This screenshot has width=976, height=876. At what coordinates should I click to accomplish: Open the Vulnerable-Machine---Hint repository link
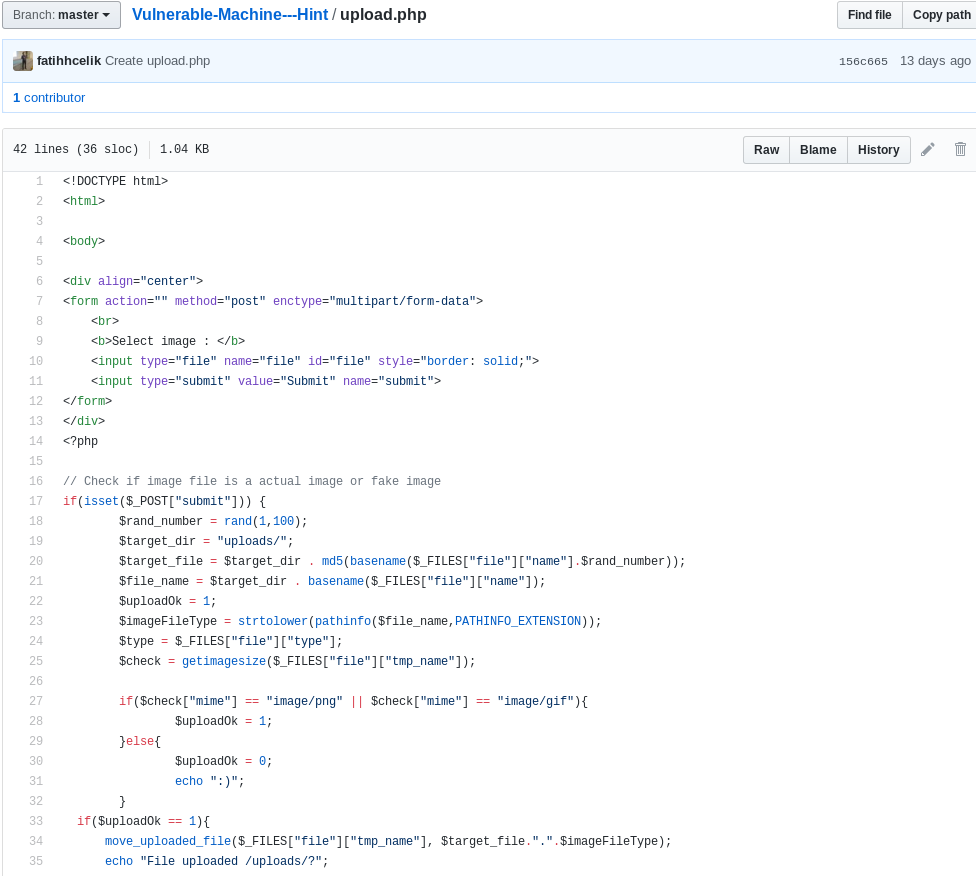(230, 14)
